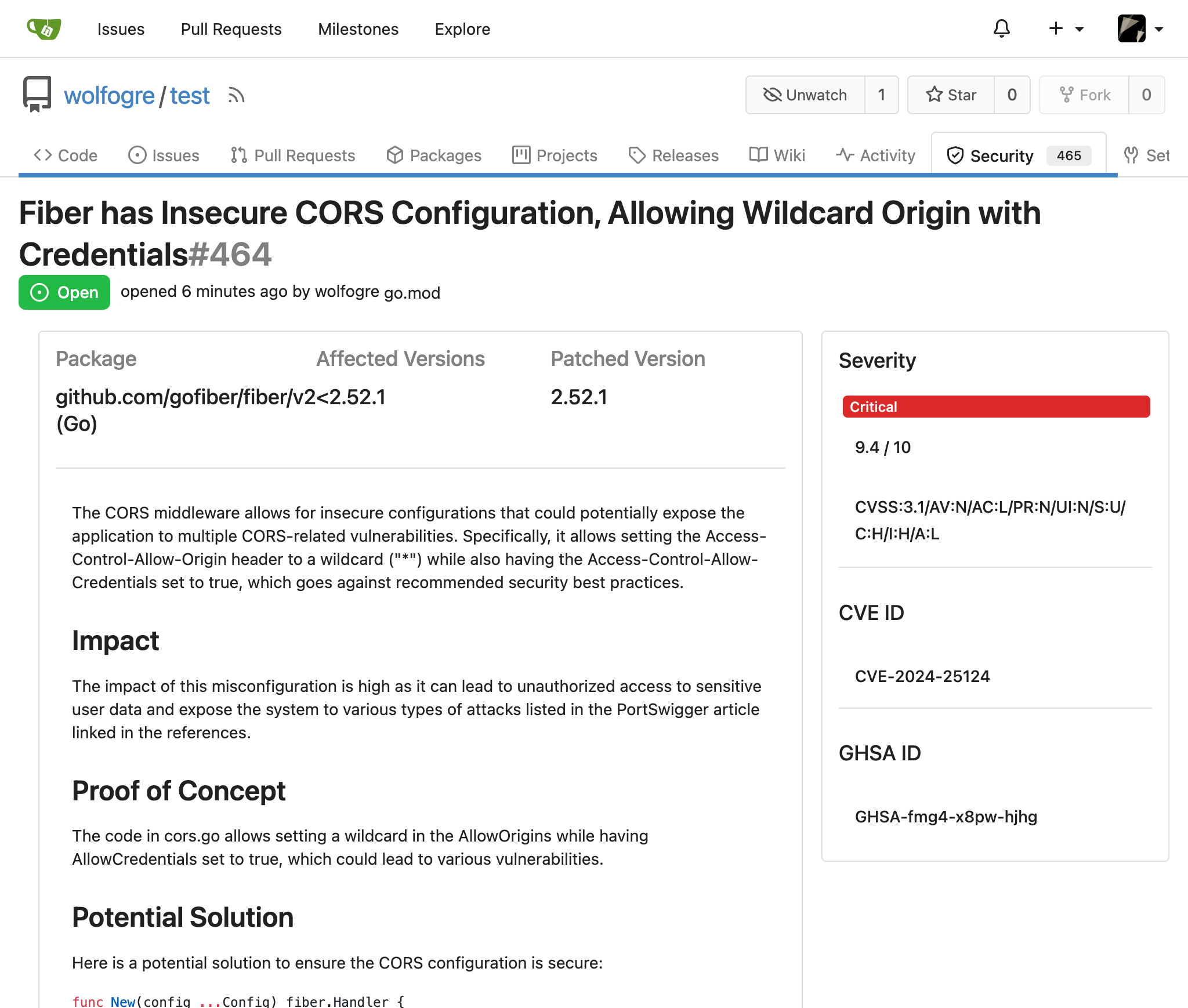This screenshot has height=1008, width=1188.
Task: Toggle Unwatch for this repository
Action: pyautogui.click(x=805, y=95)
